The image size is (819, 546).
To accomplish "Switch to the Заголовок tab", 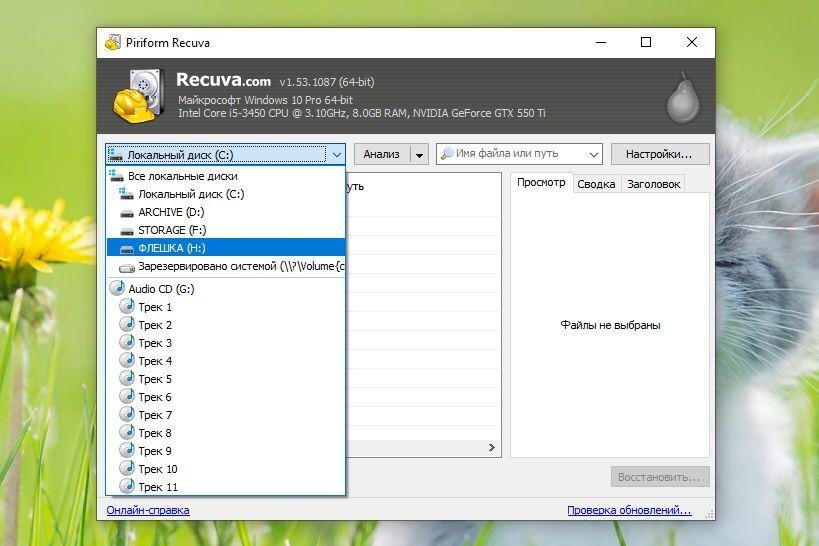I will coord(653,184).
